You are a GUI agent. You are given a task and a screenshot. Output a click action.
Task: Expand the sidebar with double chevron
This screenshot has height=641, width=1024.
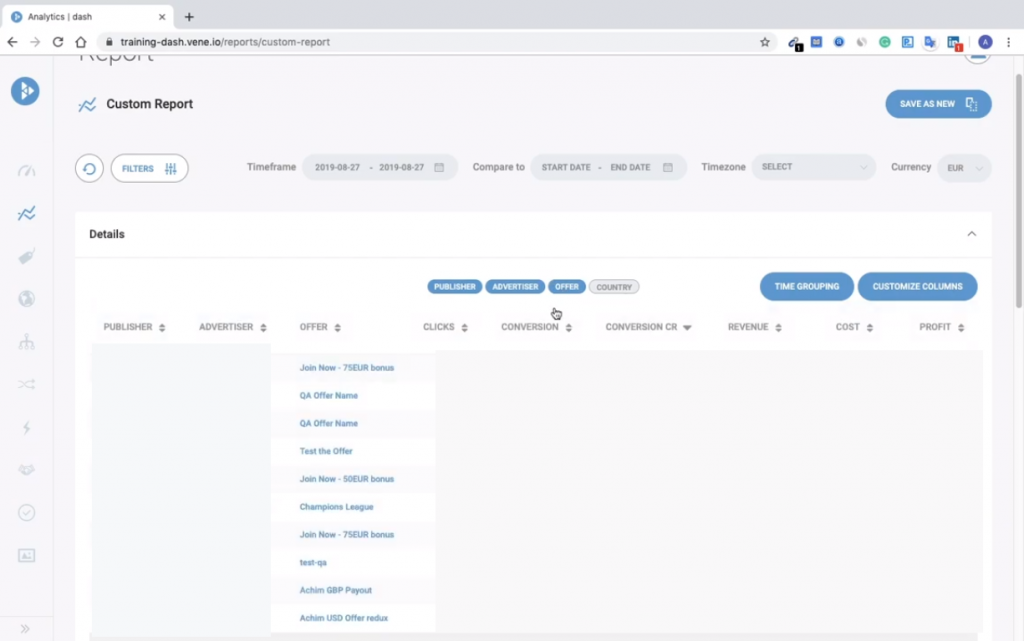pyautogui.click(x=25, y=629)
